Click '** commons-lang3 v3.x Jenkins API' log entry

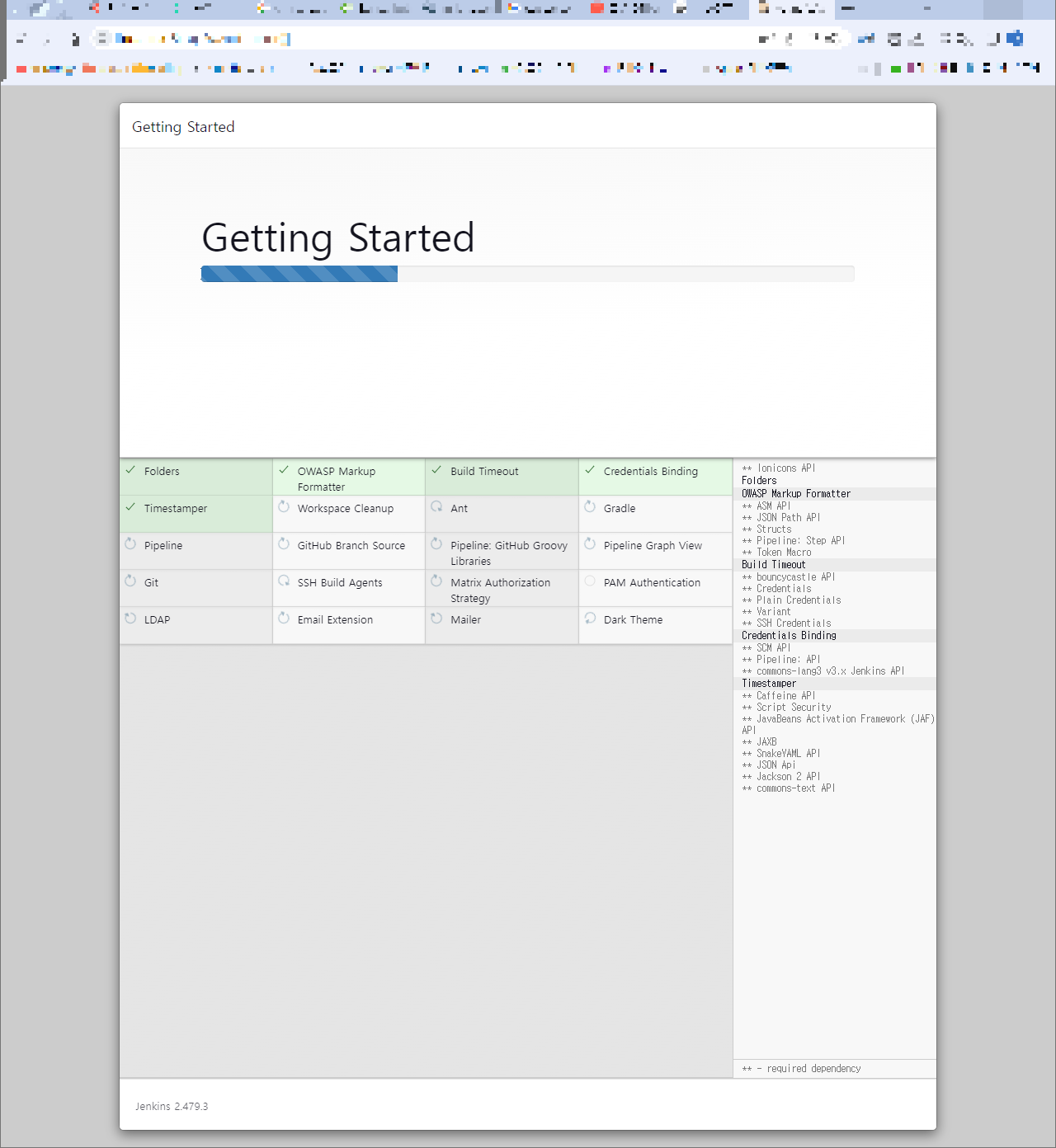coord(823,670)
